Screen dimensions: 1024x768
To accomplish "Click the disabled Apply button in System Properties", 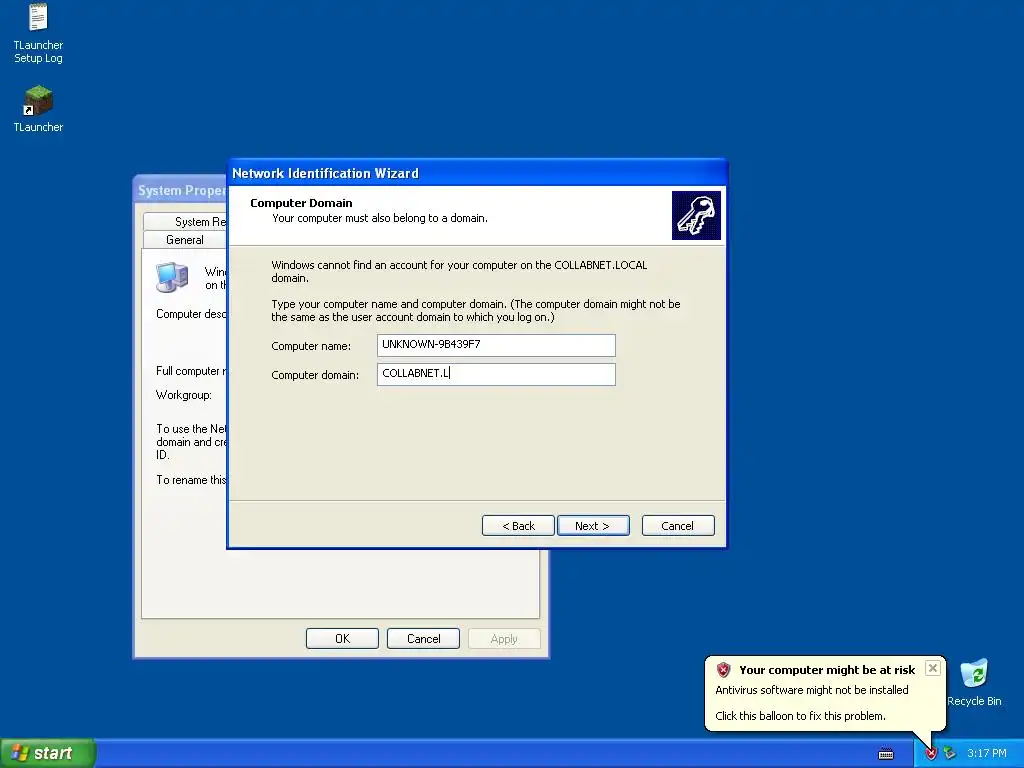I will point(504,639).
